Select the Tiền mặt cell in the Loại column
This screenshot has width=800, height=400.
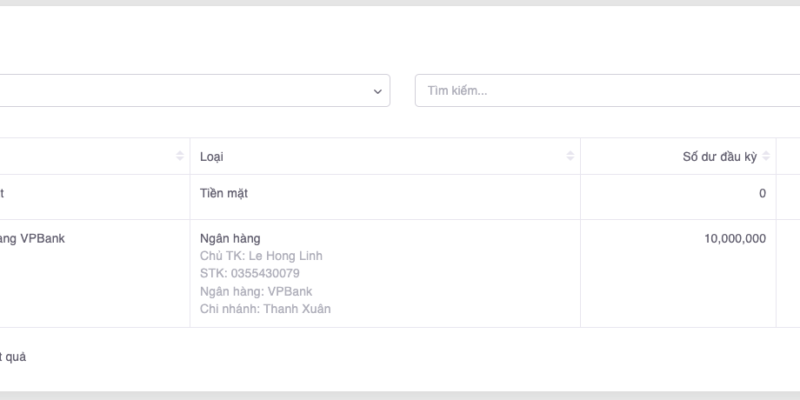tap(224, 193)
